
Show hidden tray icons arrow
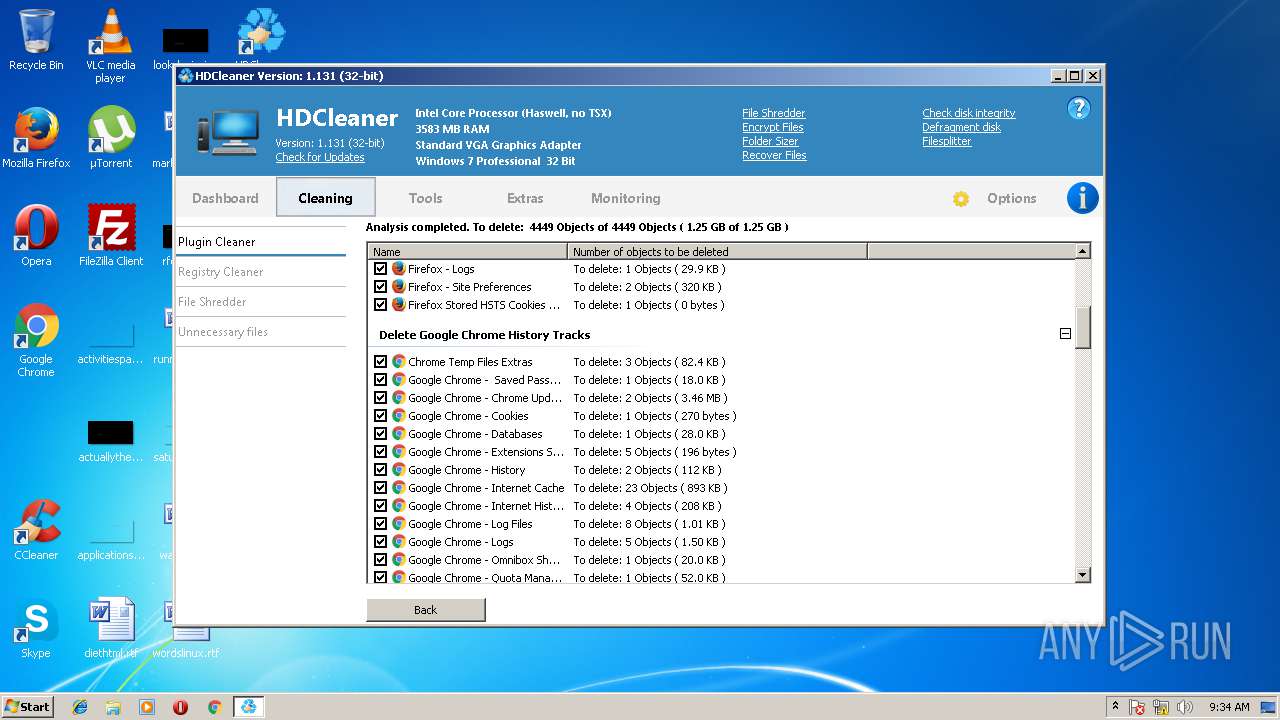click(1115, 706)
